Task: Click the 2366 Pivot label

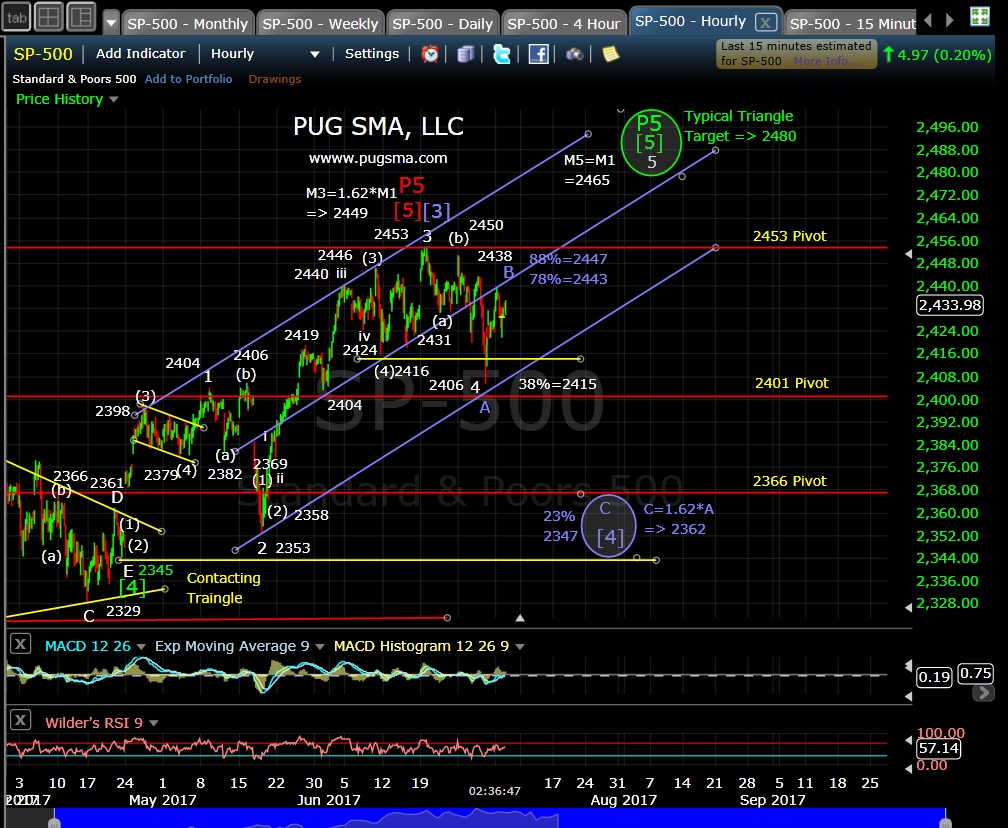Action: pos(789,481)
